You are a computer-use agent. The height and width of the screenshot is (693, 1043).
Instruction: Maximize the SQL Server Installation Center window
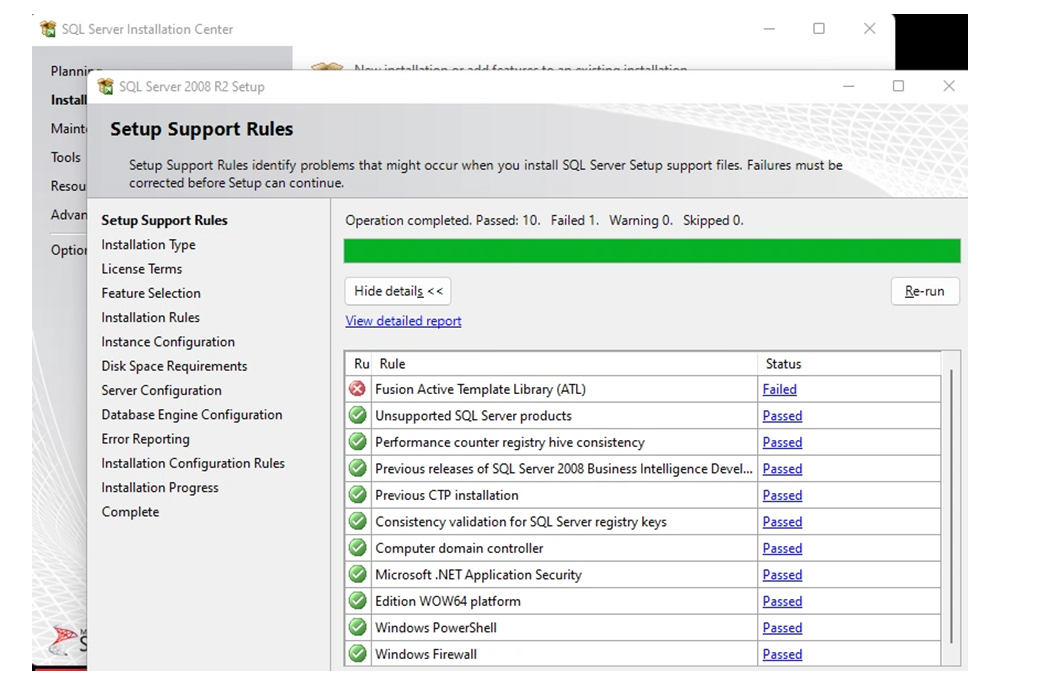coord(820,29)
